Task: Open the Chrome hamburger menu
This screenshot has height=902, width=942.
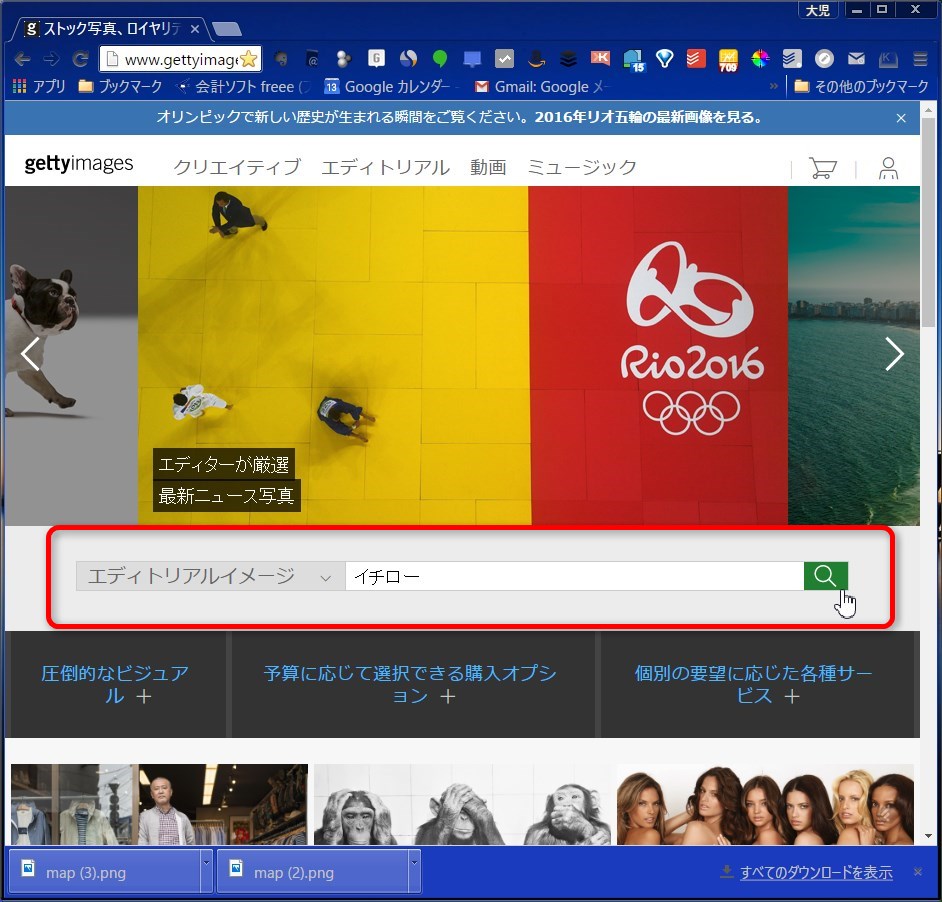Action: click(x=920, y=59)
